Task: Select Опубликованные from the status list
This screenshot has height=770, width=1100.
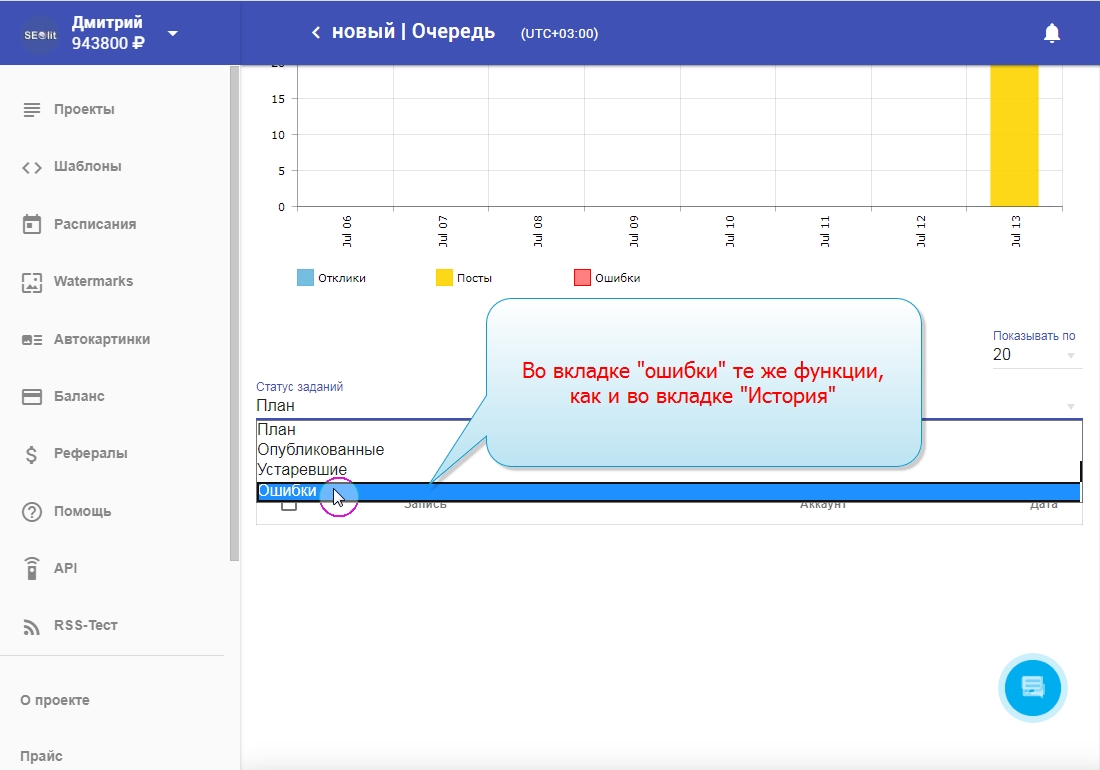Action: point(320,450)
